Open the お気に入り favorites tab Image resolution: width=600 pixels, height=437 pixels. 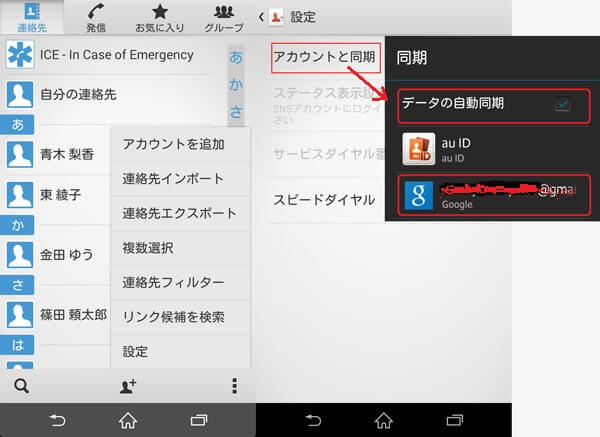coord(160,17)
